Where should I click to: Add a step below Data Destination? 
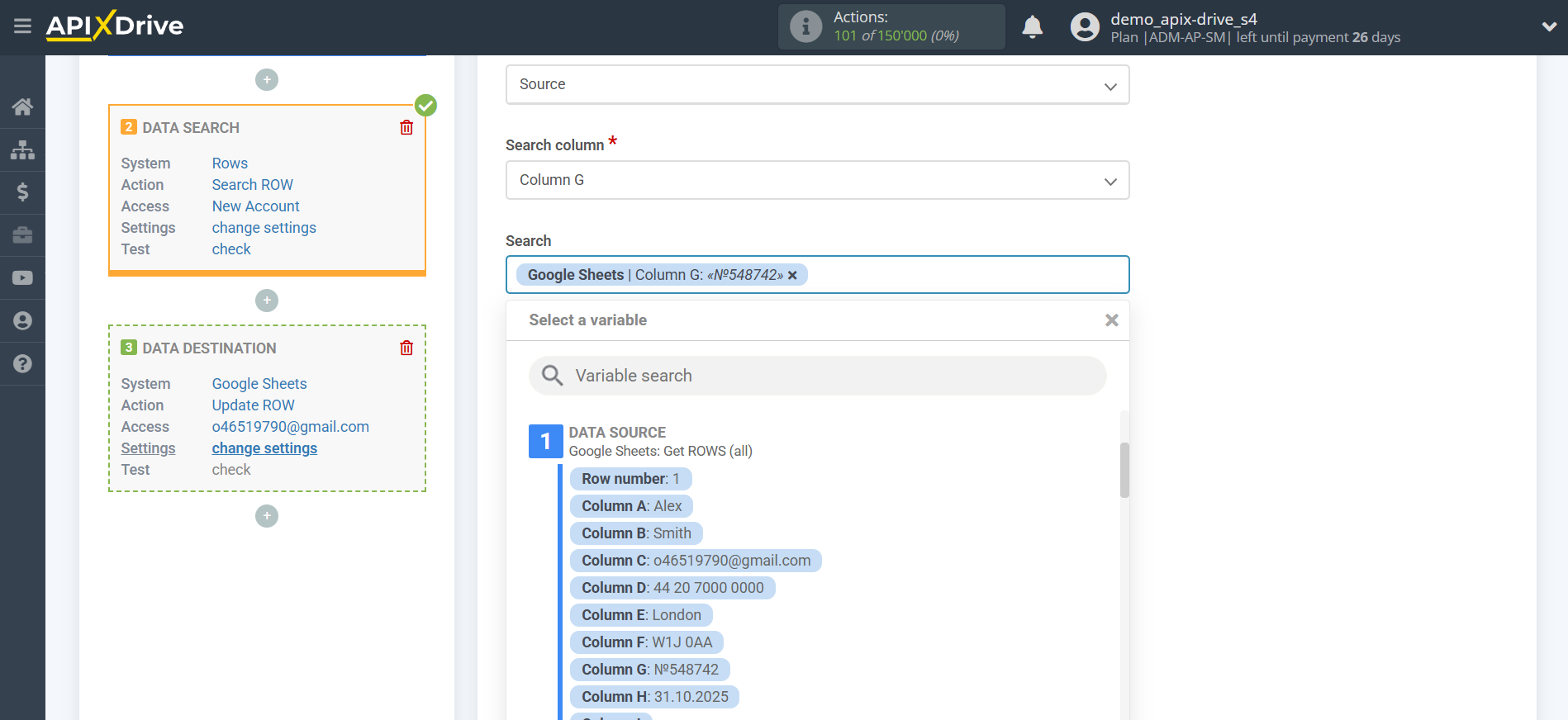(267, 516)
